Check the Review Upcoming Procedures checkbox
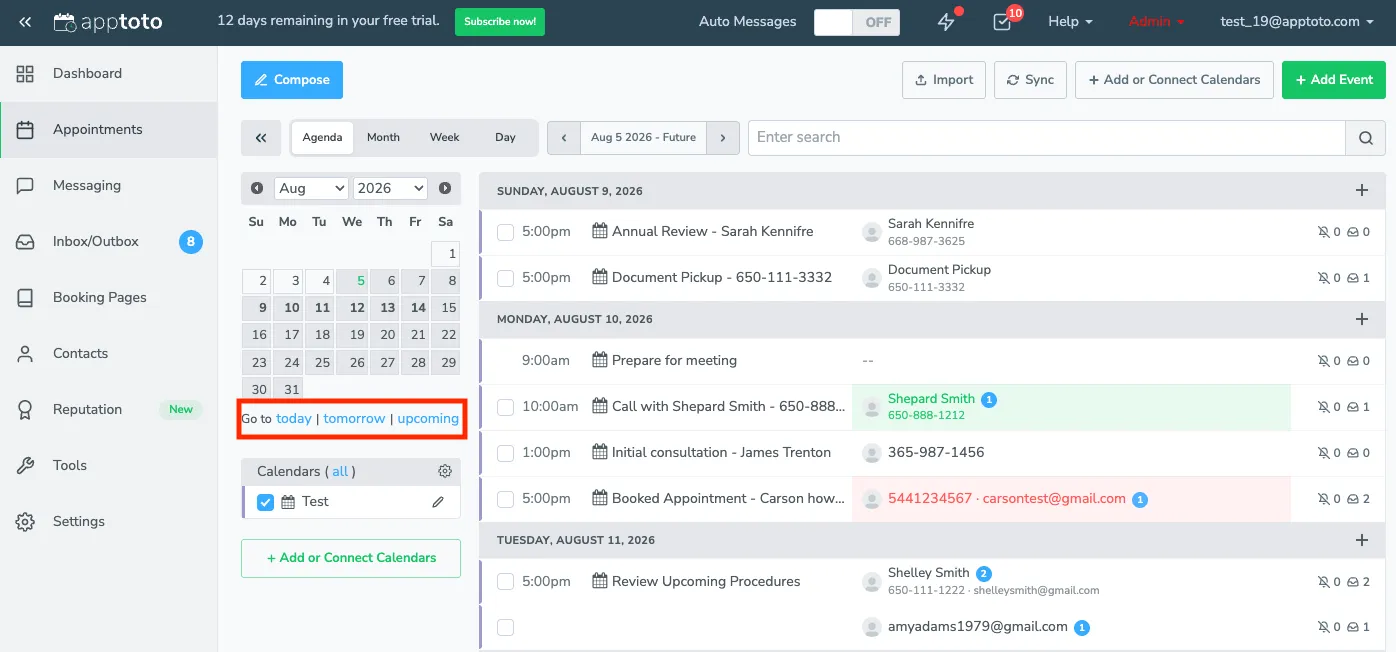1396x652 pixels. pyautogui.click(x=506, y=582)
